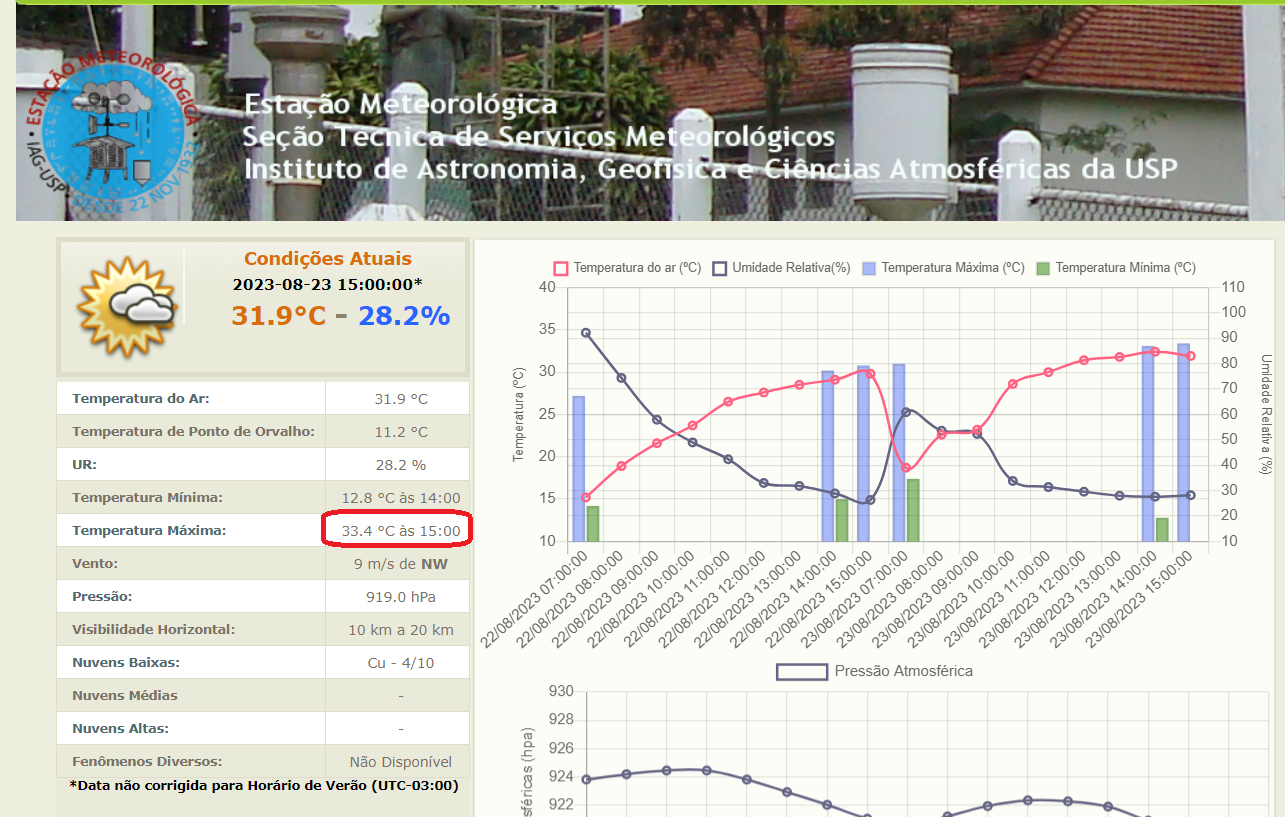Toggle the Temperatura Máxima legend swatch

(869, 268)
